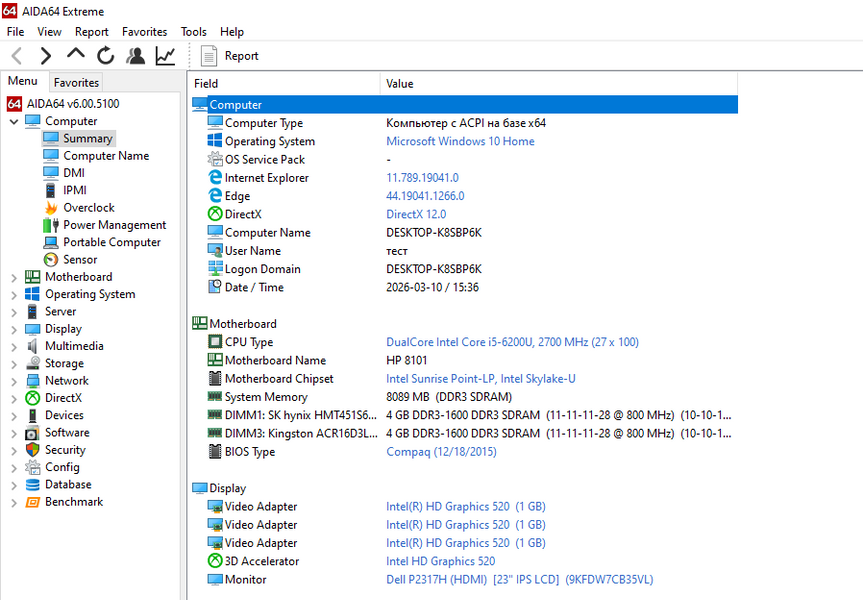Click the Security shield icon
The image size is (863, 600).
point(32,450)
